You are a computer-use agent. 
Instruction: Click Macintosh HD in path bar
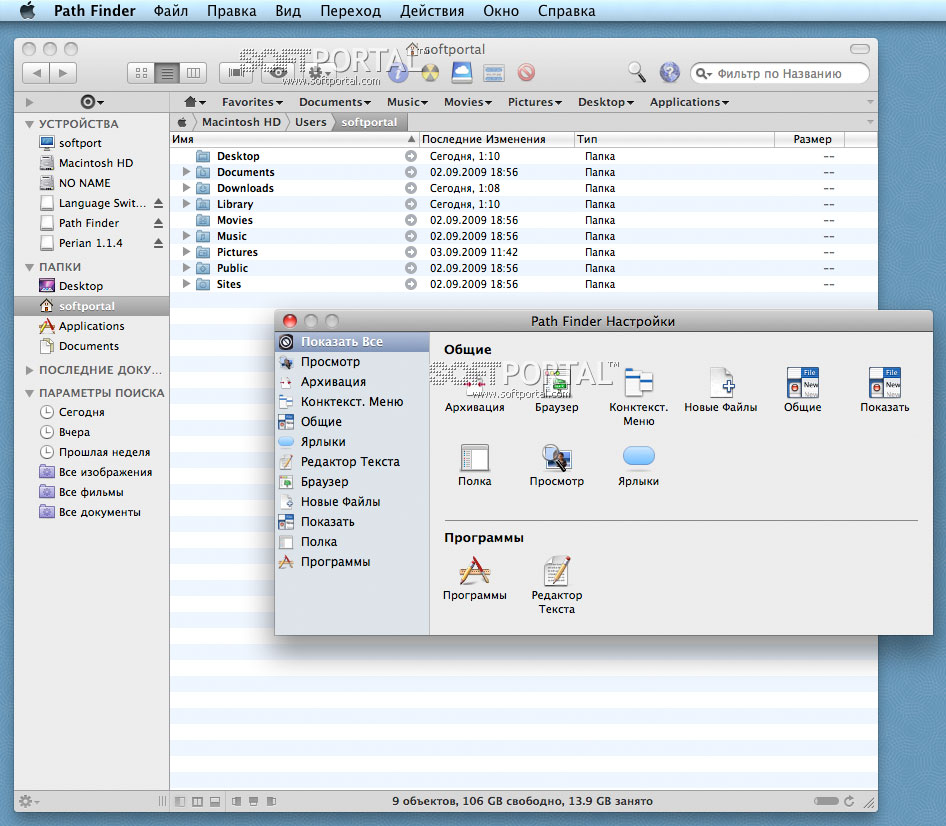point(241,122)
